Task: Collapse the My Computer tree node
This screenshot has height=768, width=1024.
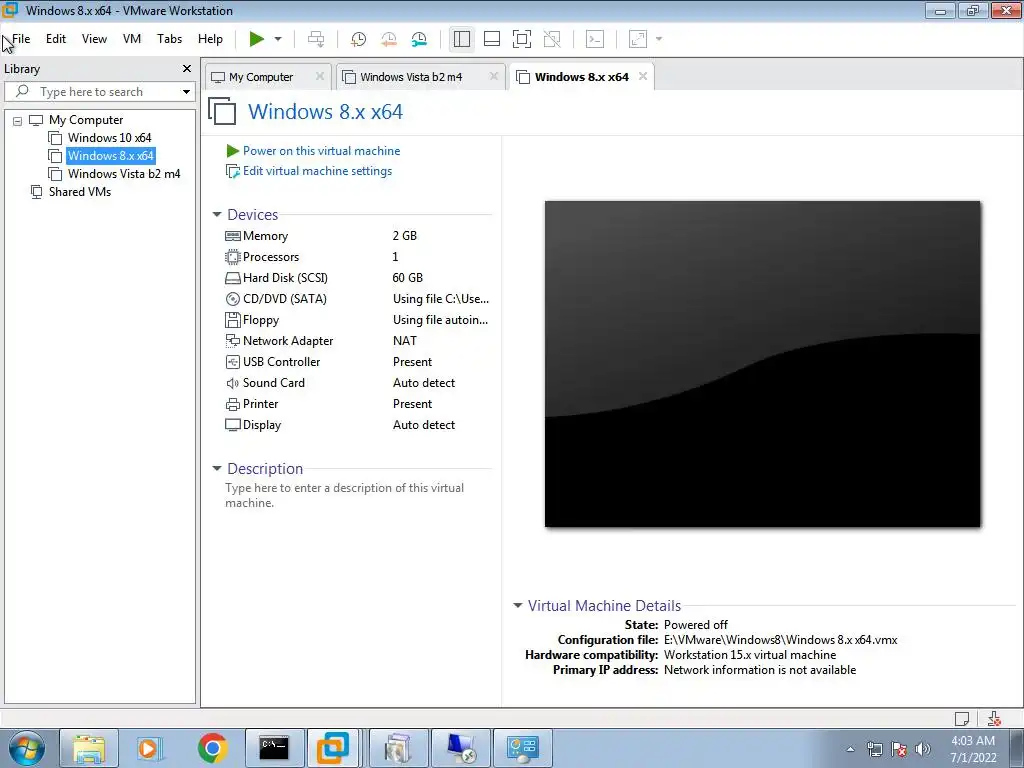Action: pyautogui.click(x=18, y=121)
